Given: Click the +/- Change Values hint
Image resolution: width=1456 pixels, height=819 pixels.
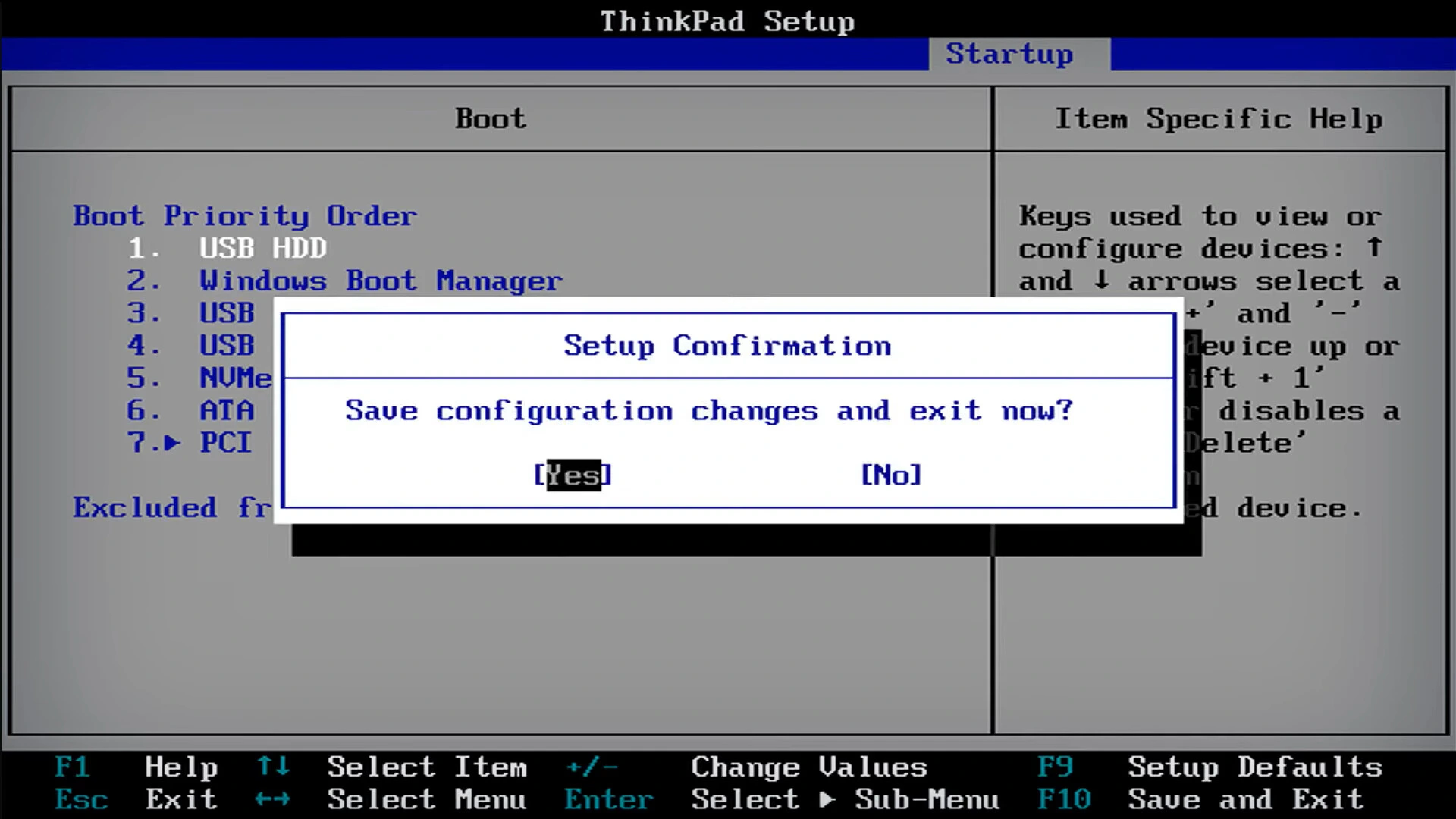Looking at the screenshot, I should 746,767.
